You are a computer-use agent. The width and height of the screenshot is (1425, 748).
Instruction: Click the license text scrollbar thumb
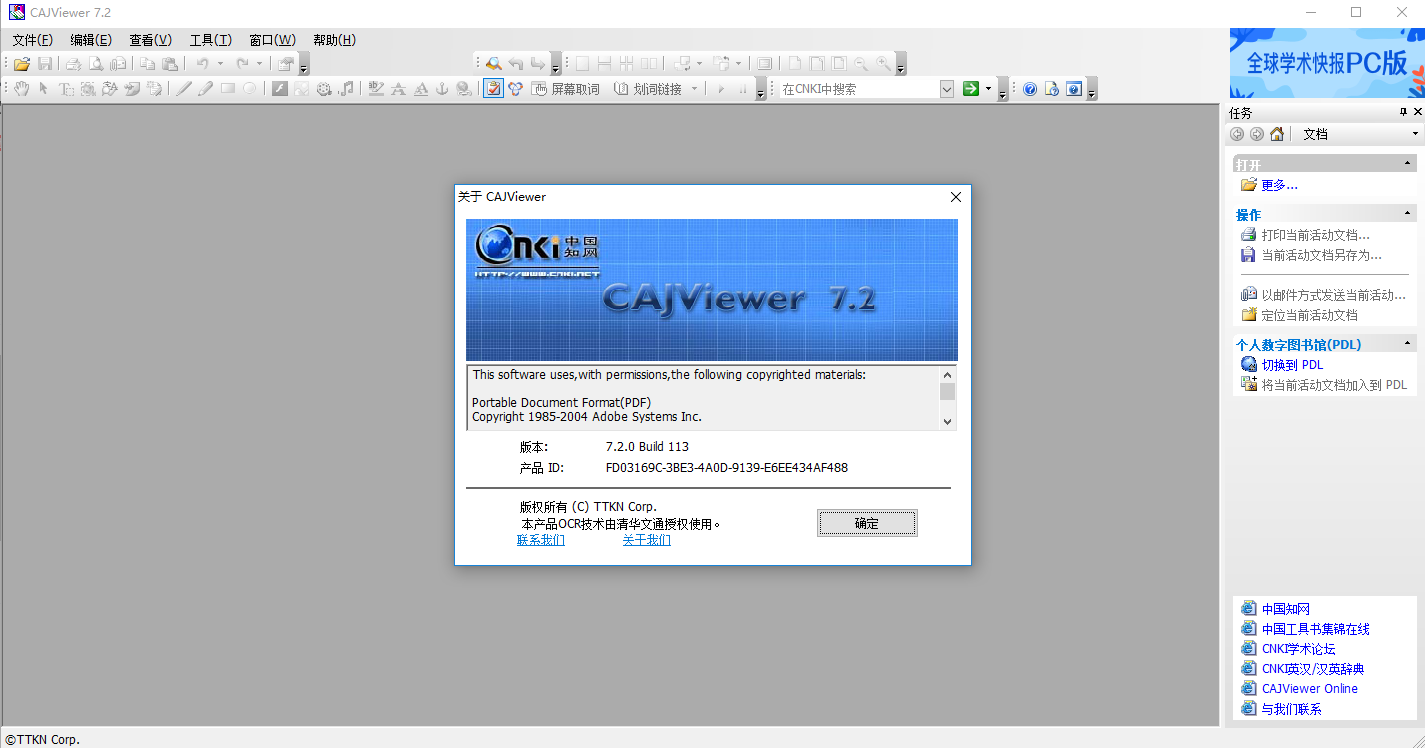point(947,391)
